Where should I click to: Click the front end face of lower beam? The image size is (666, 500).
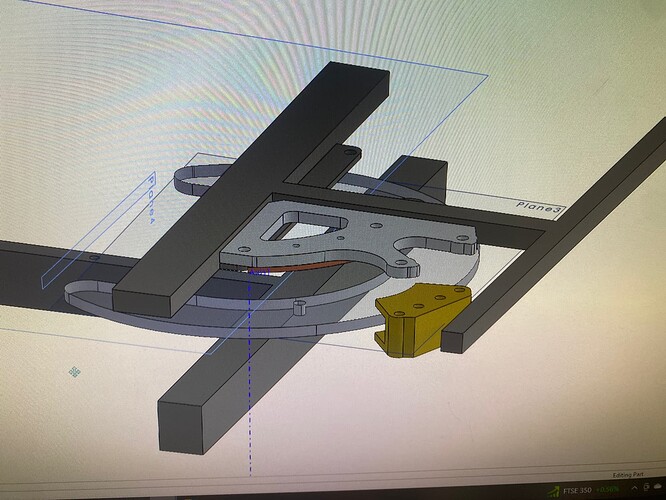(x=180, y=412)
